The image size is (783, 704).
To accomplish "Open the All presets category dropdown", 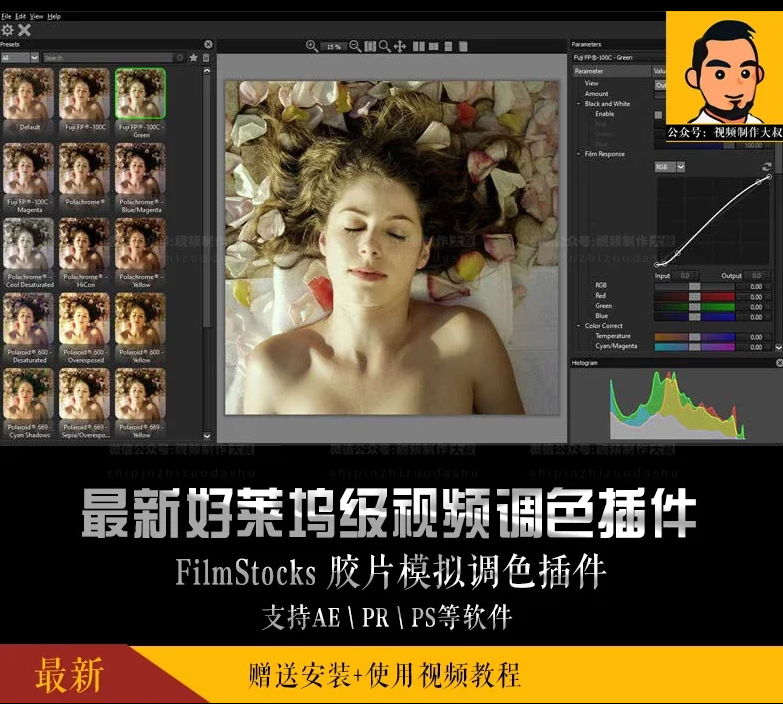I will click(x=20, y=58).
